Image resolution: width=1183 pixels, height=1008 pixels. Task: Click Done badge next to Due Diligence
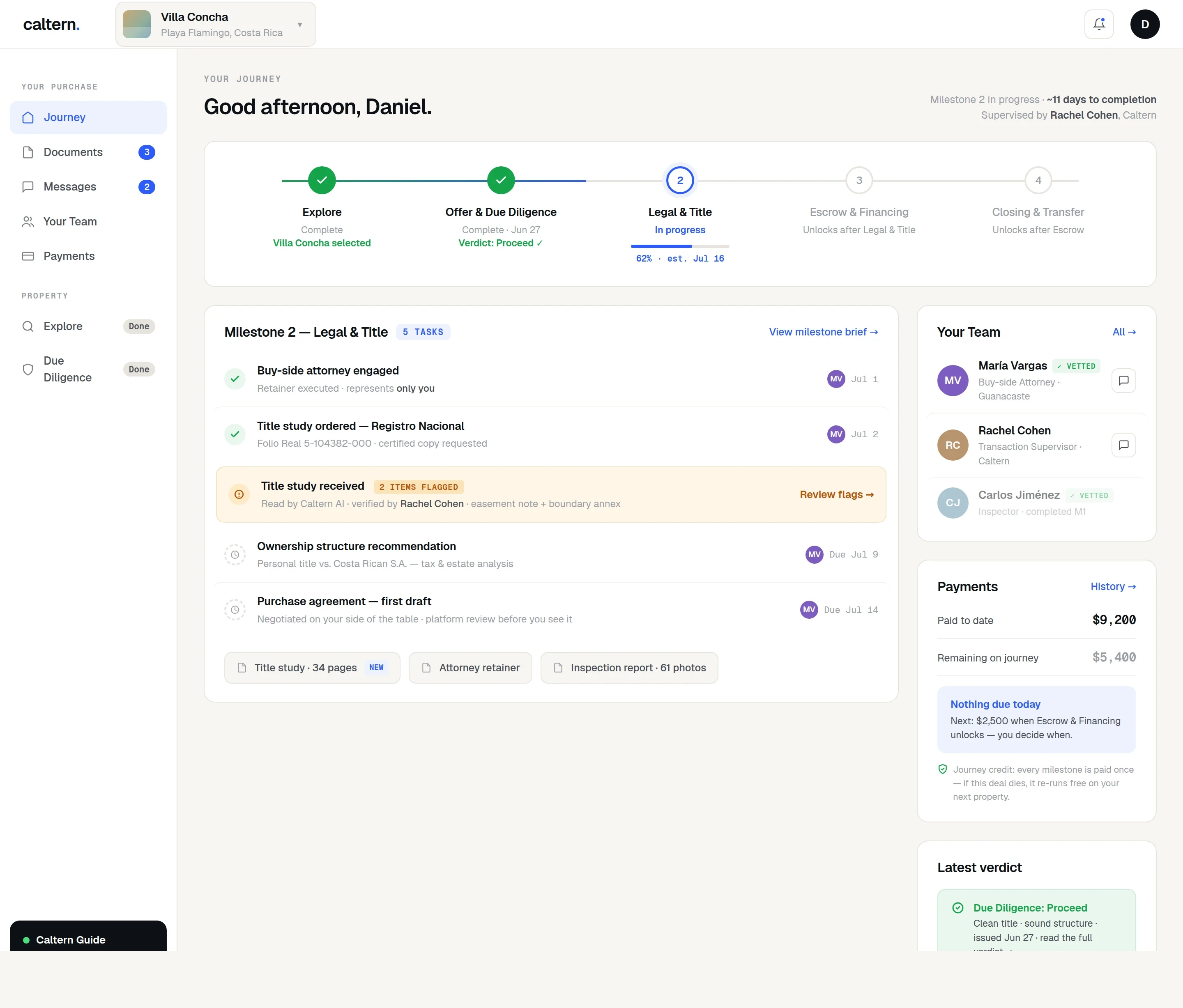[x=139, y=369]
